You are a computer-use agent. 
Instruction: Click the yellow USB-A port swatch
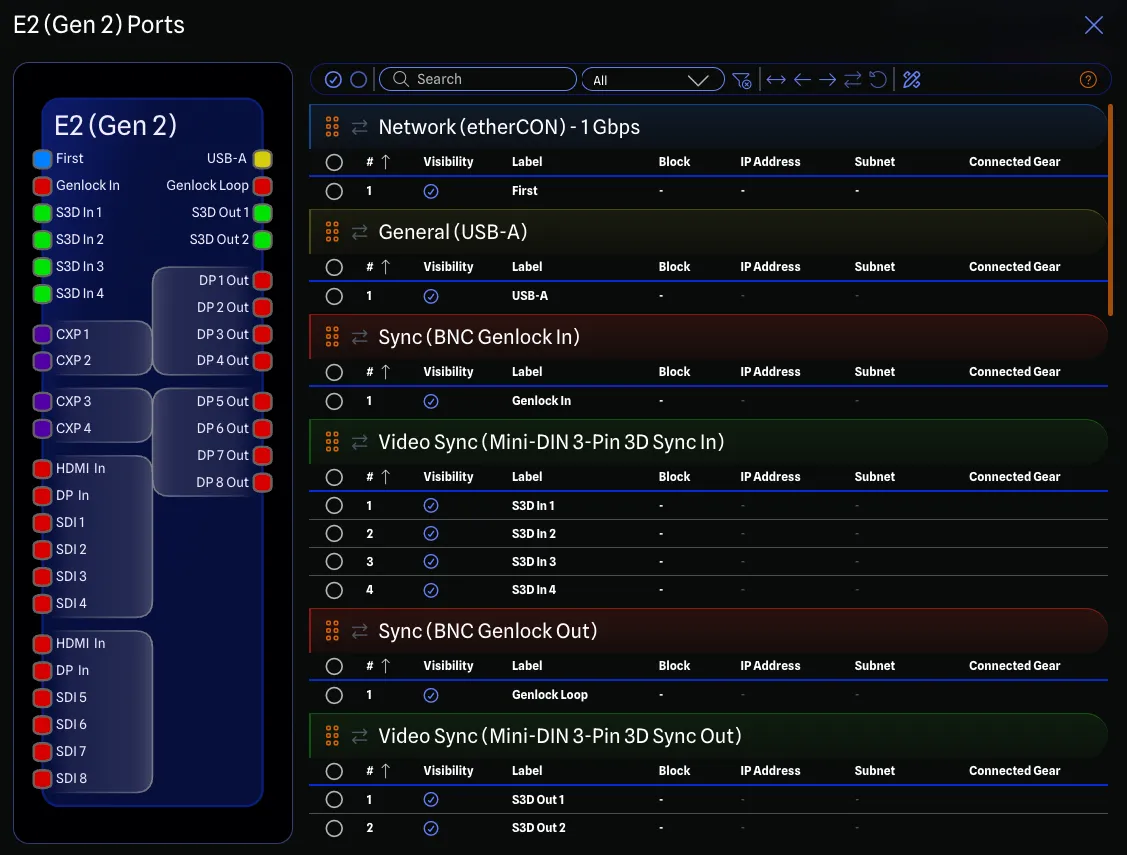tap(262, 159)
